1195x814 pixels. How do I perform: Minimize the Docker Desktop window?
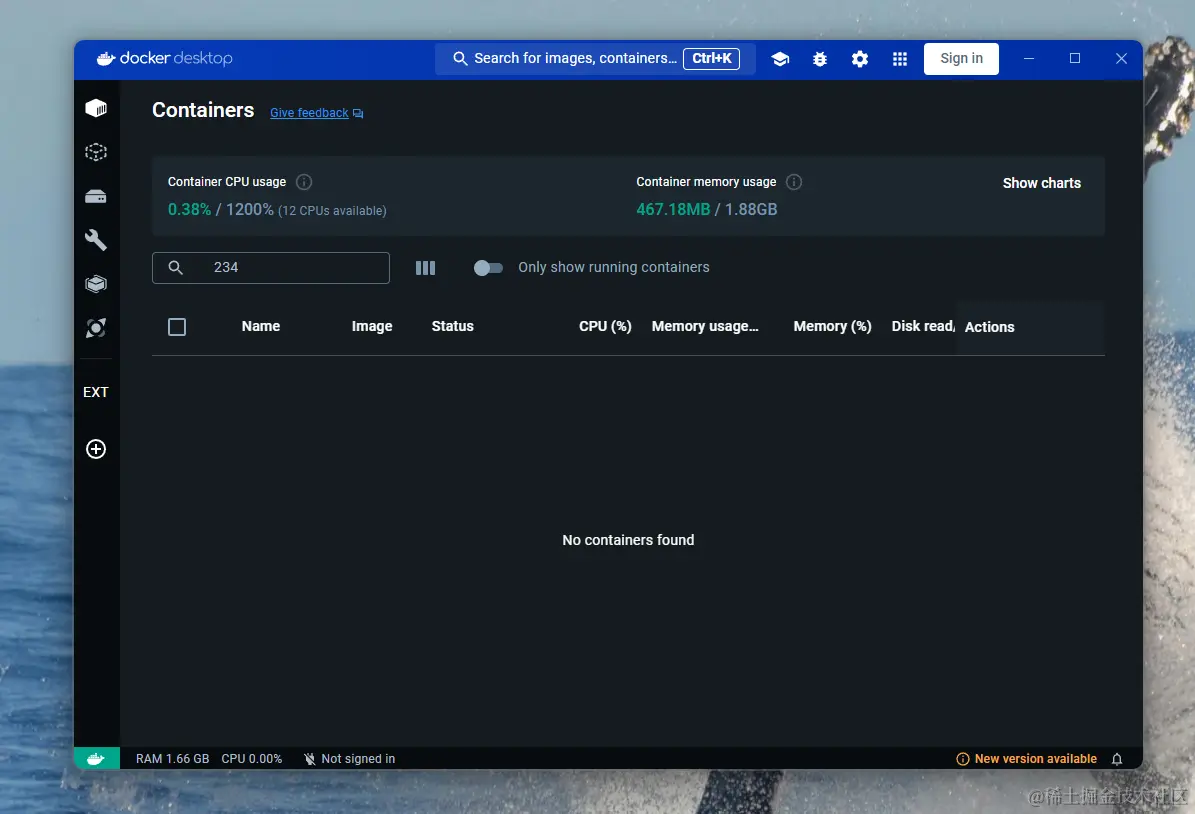pyautogui.click(x=1029, y=59)
